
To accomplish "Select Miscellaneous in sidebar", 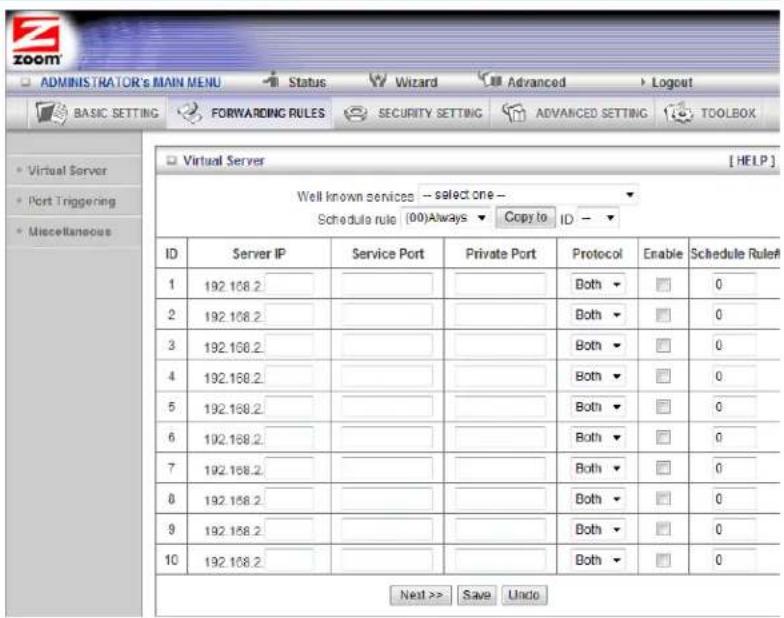I will (70, 232).
